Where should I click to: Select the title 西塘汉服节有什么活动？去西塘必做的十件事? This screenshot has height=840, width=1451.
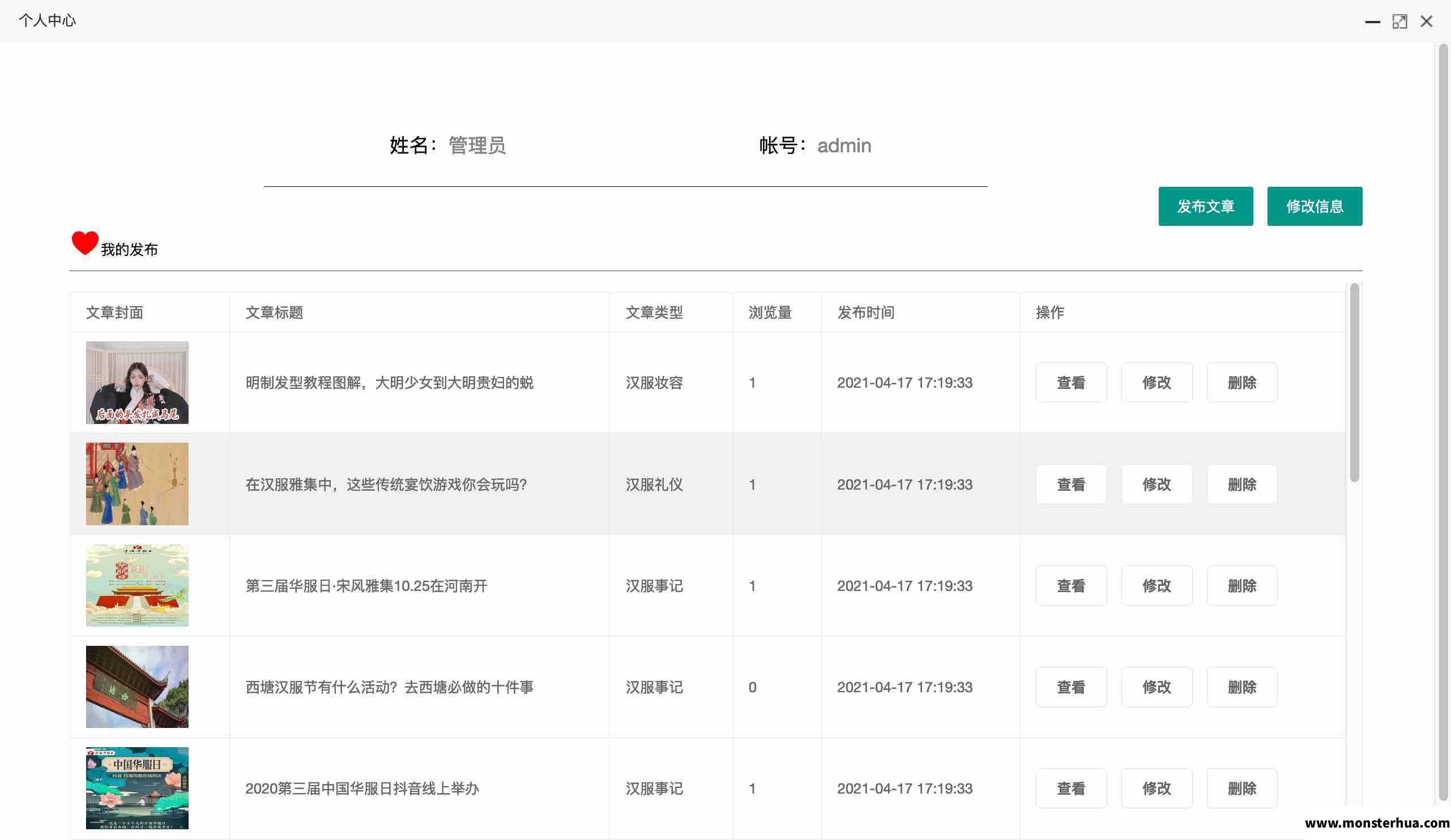(389, 687)
